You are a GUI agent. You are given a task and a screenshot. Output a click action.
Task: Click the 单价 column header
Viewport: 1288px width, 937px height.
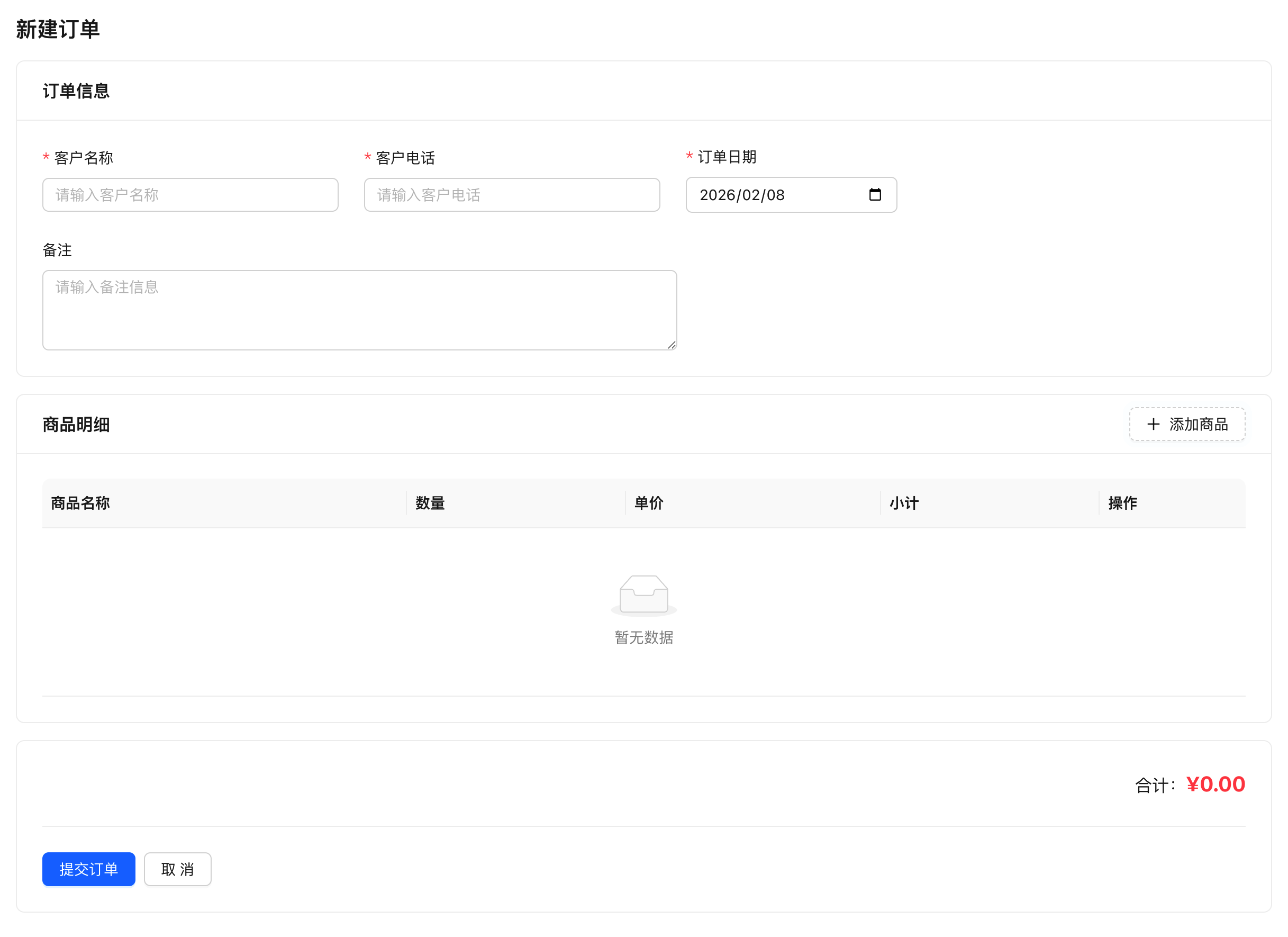tap(649, 503)
